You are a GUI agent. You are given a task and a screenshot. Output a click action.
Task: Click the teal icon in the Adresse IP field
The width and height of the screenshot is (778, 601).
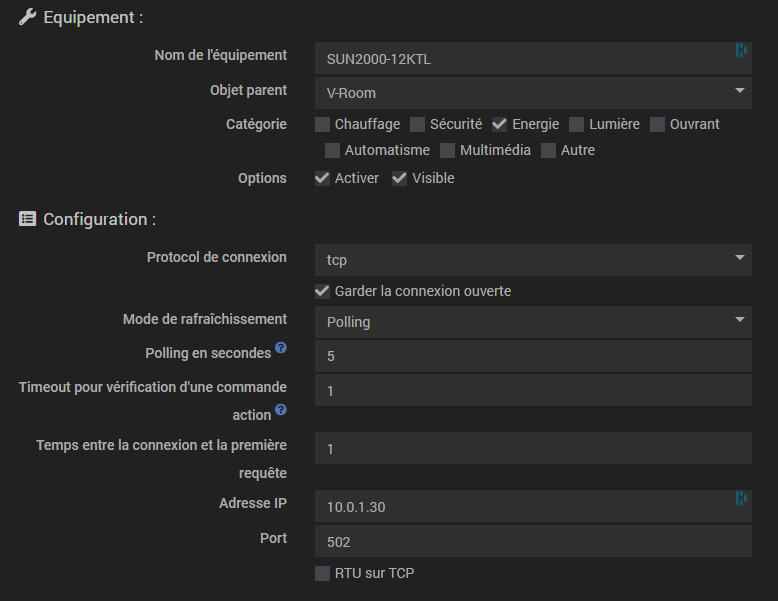pos(741,498)
